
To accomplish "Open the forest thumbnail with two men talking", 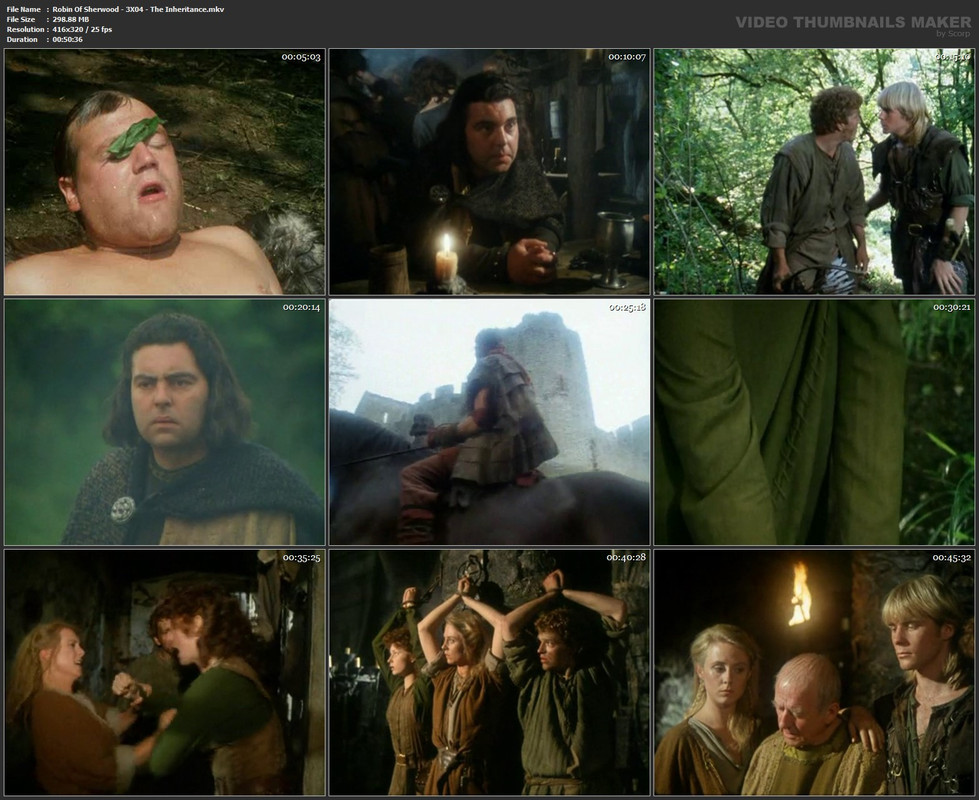I will click(814, 172).
